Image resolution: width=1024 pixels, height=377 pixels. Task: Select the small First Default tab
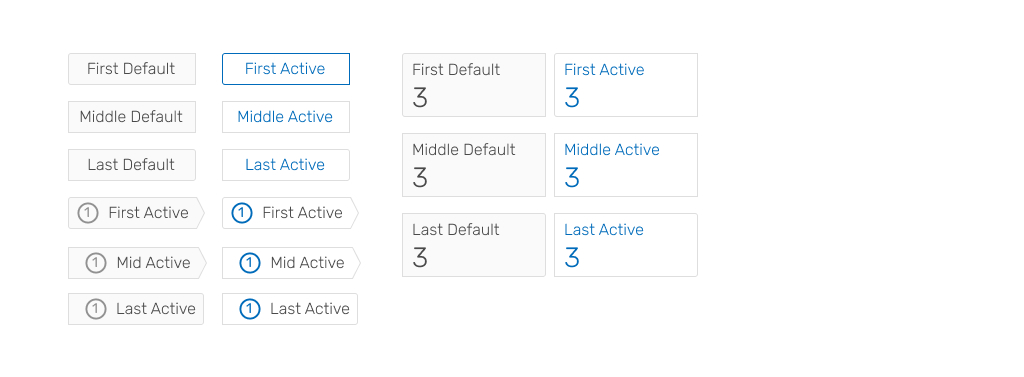tap(132, 69)
